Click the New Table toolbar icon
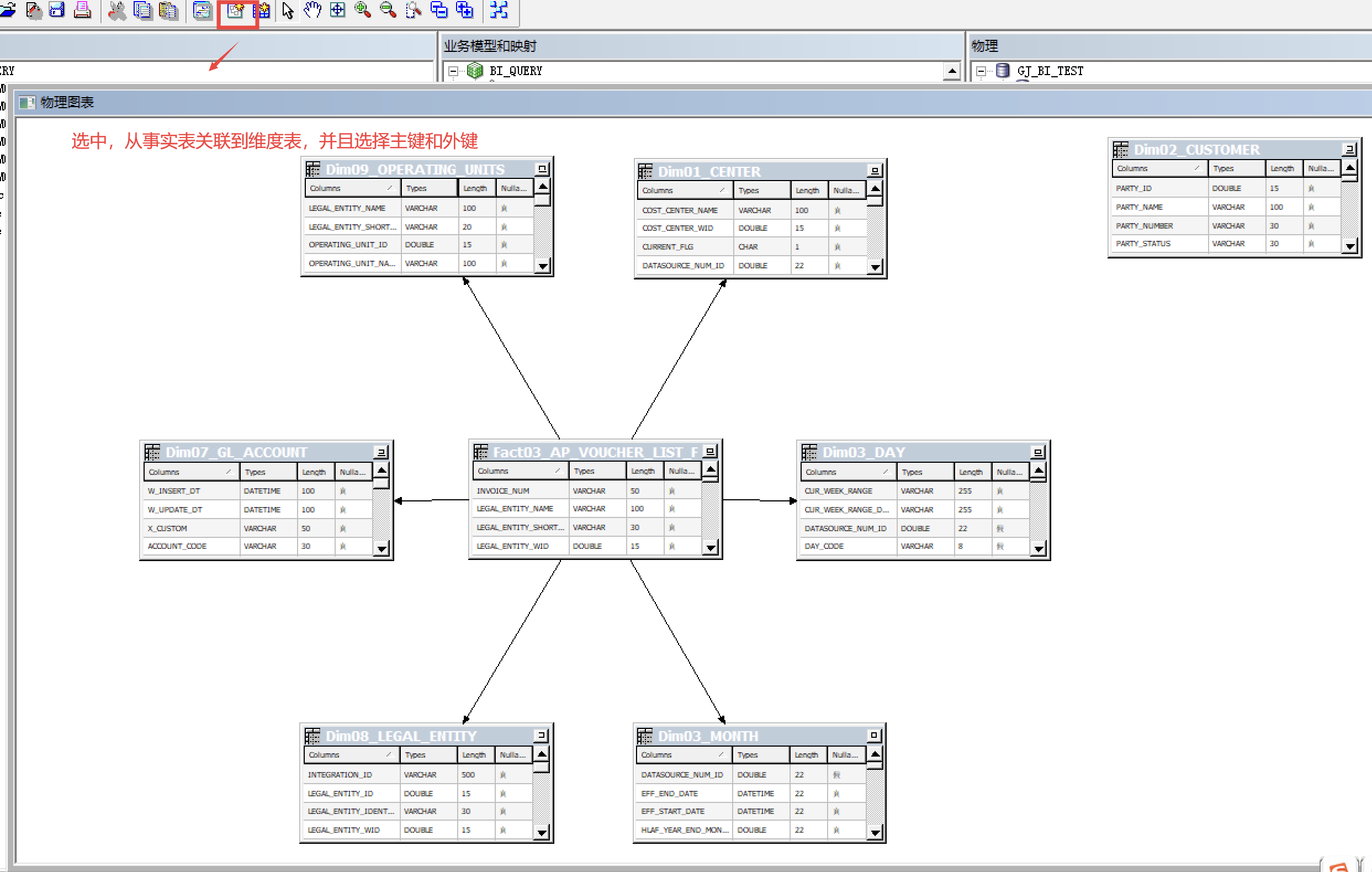Viewport: 1372px width, 872px height. tap(262, 10)
